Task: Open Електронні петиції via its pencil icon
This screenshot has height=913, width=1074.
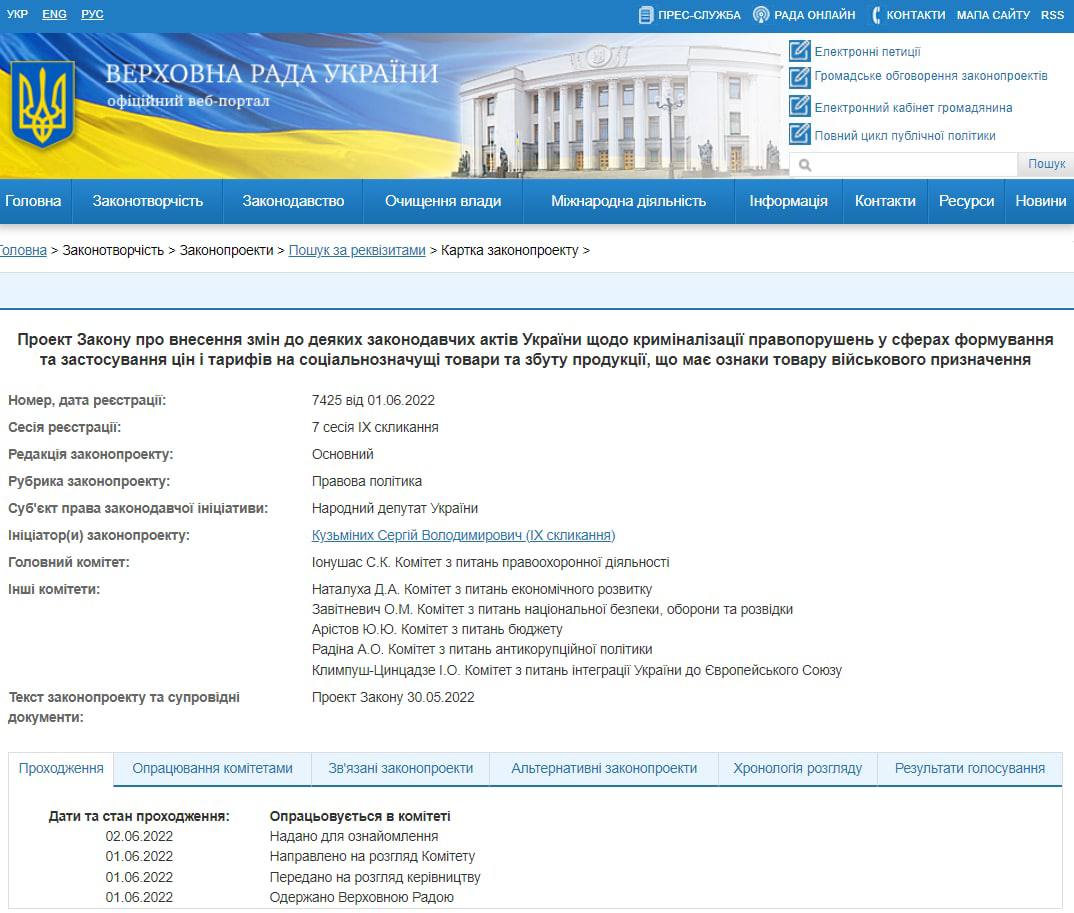Action: (x=799, y=51)
